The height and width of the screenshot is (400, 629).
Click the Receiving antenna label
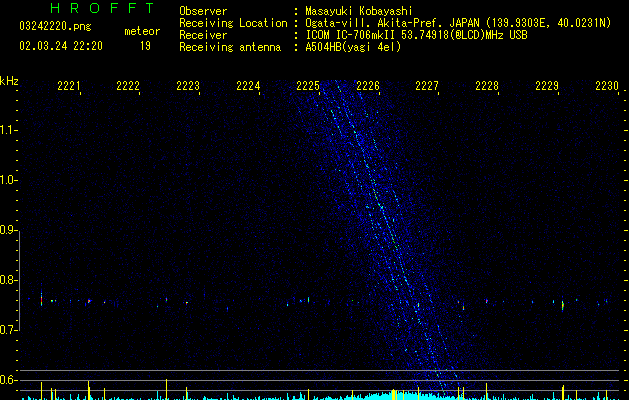[x=230, y=47]
